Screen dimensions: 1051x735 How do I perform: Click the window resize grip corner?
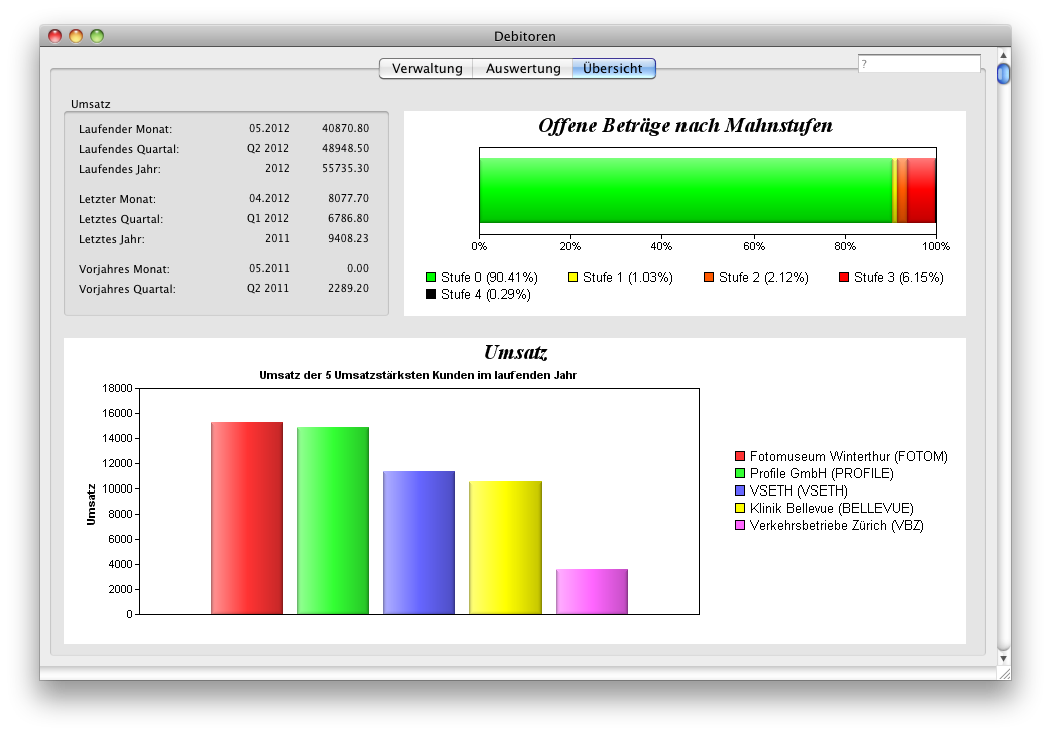tap(1003, 674)
